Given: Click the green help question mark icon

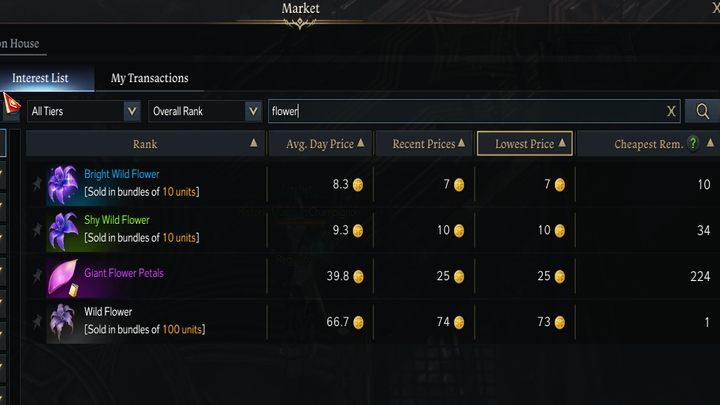Looking at the screenshot, I should point(693,144).
